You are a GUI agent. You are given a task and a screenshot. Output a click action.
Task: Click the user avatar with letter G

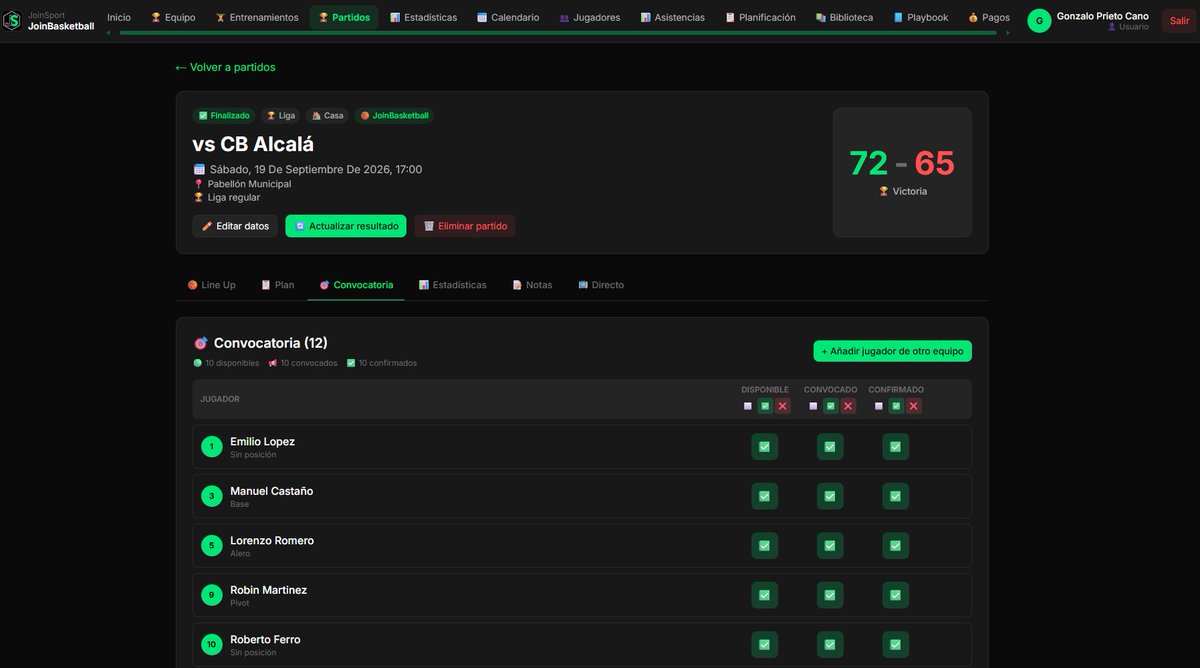coord(1039,21)
